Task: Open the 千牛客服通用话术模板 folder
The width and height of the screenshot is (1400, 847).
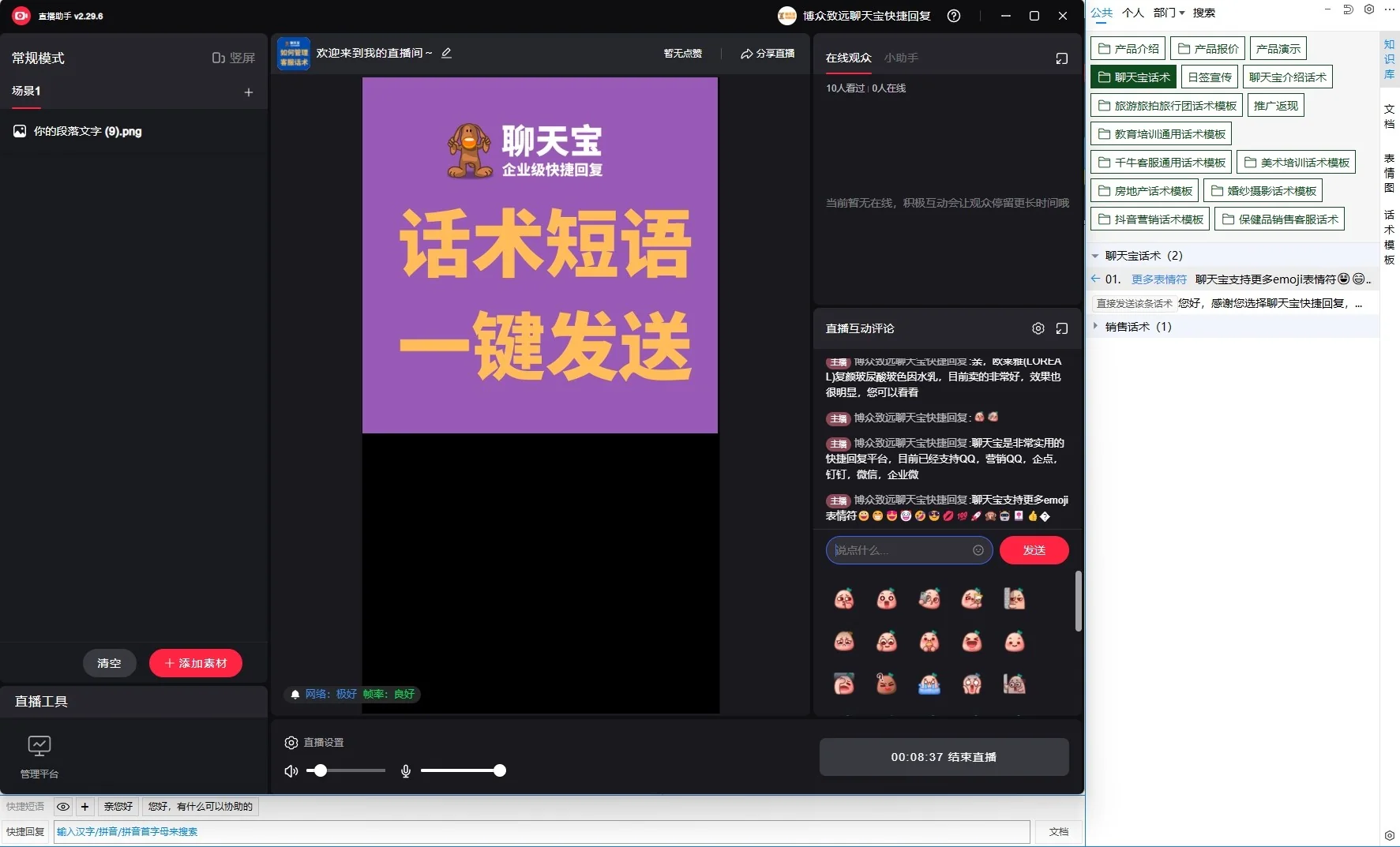Action: coord(1162,163)
